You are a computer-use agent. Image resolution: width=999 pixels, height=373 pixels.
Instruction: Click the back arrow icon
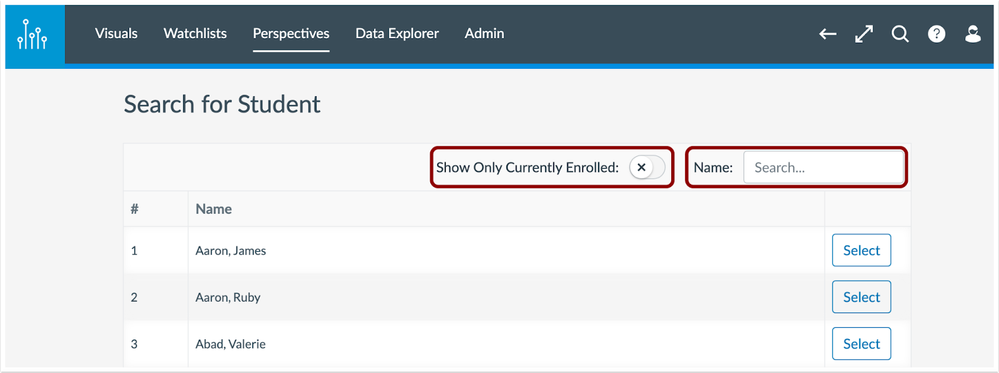click(x=828, y=34)
